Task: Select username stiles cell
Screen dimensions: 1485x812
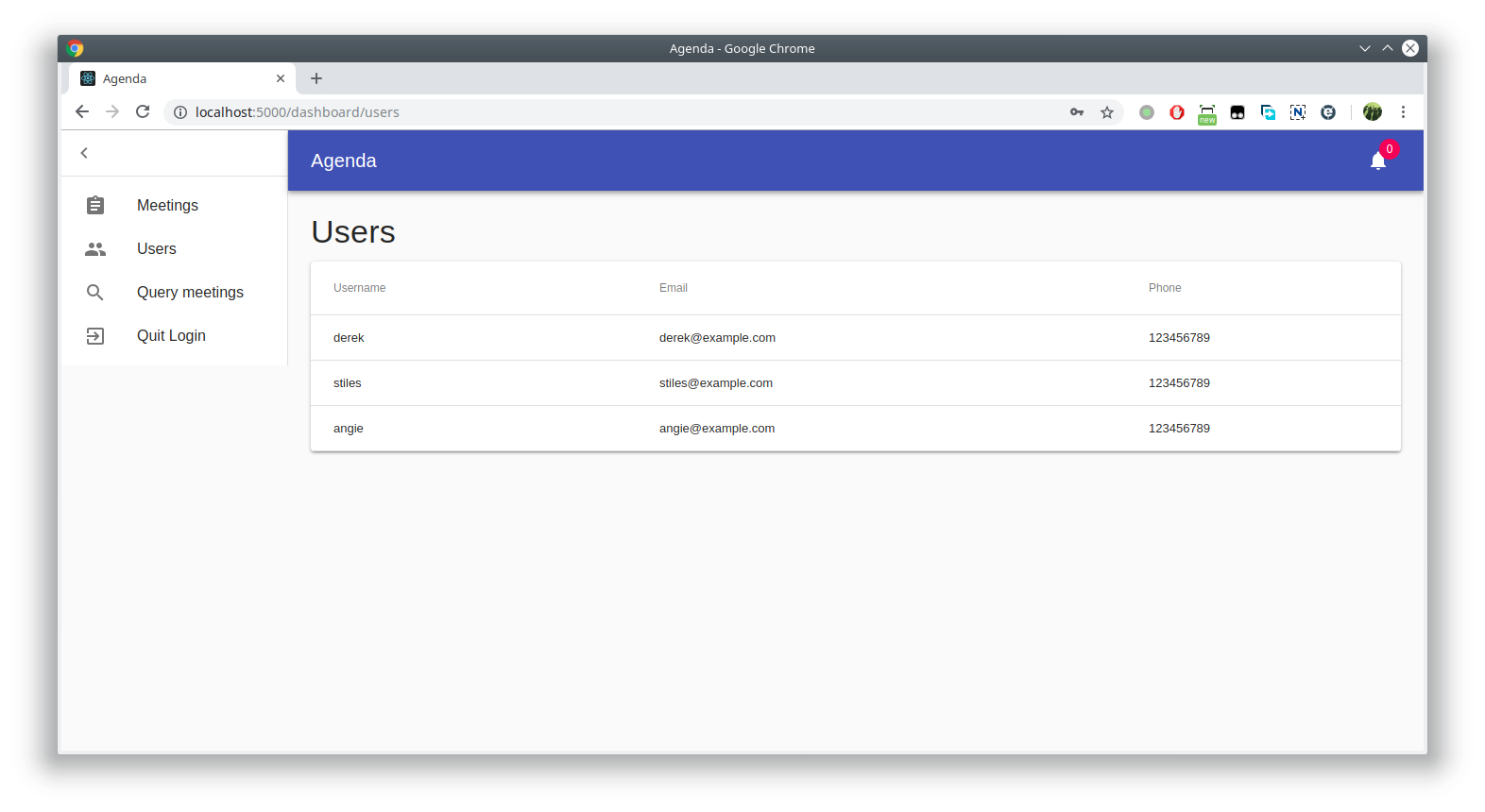Action: [x=348, y=383]
